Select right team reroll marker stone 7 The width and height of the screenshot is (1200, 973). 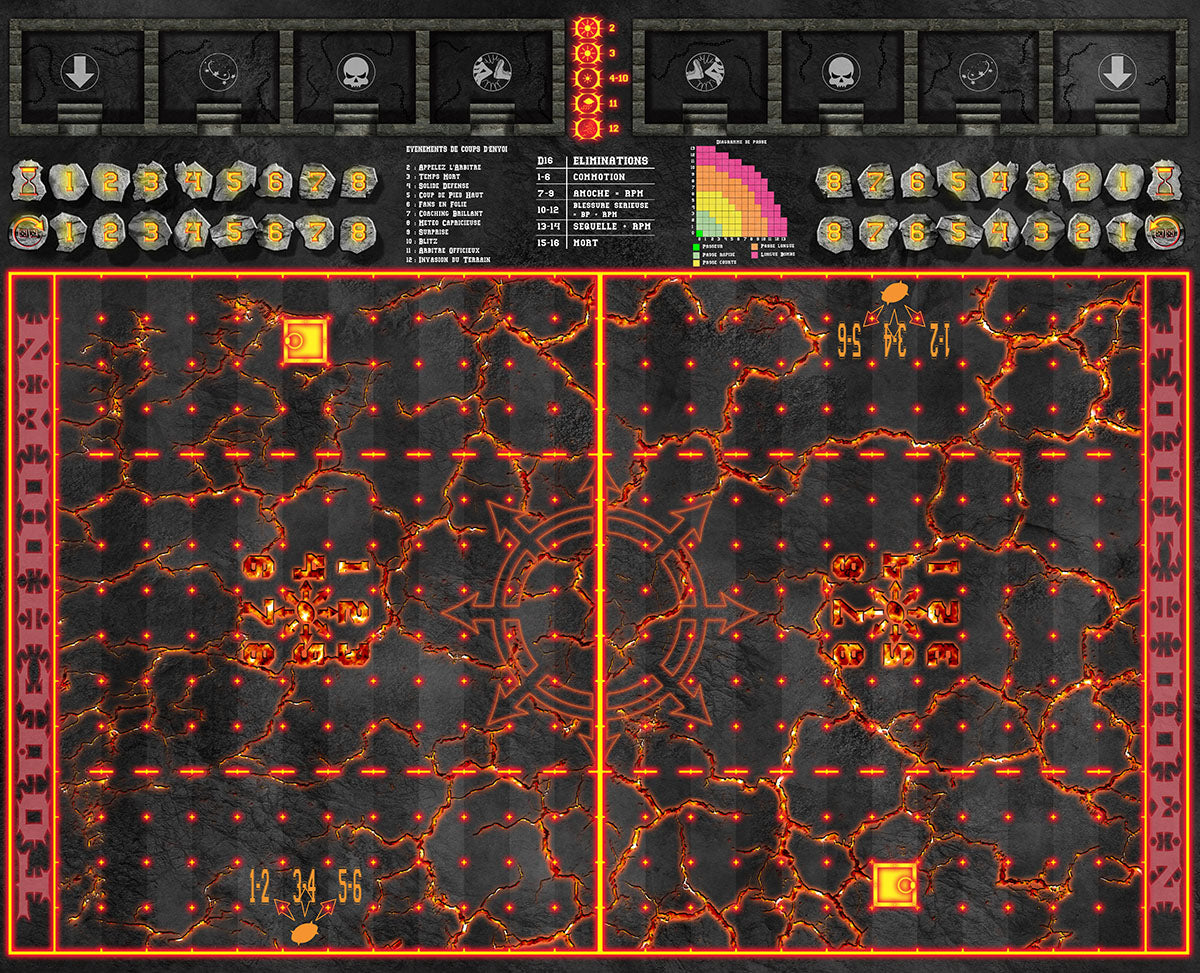point(877,233)
